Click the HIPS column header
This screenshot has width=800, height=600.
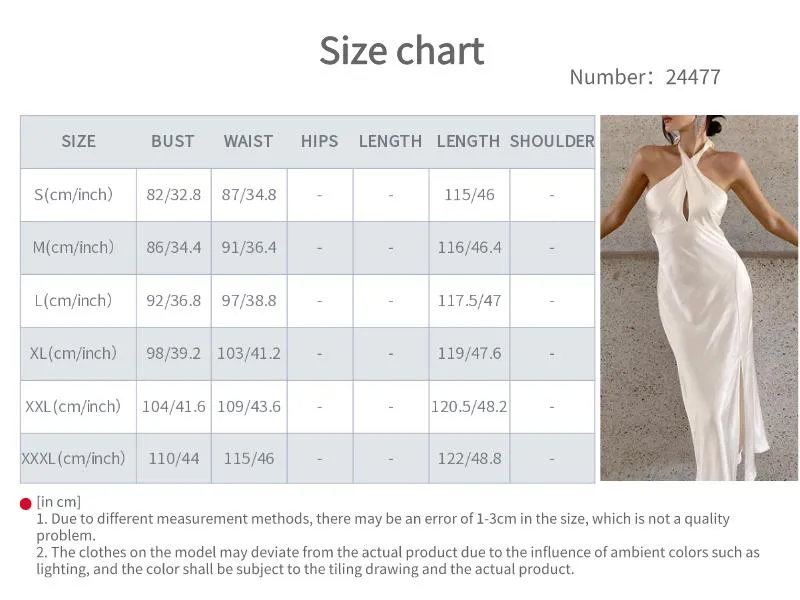click(319, 141)
